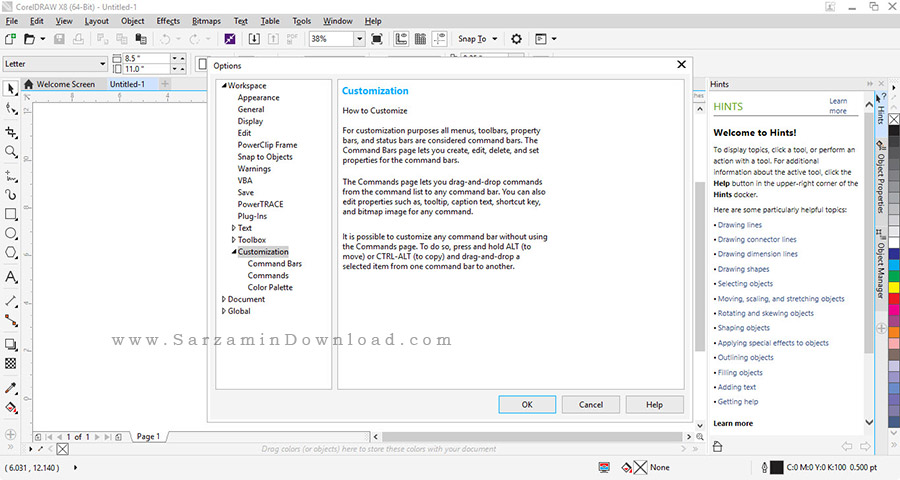Pick the red swatch in color palette
900x480 pixels.
[x=894, y=298]
